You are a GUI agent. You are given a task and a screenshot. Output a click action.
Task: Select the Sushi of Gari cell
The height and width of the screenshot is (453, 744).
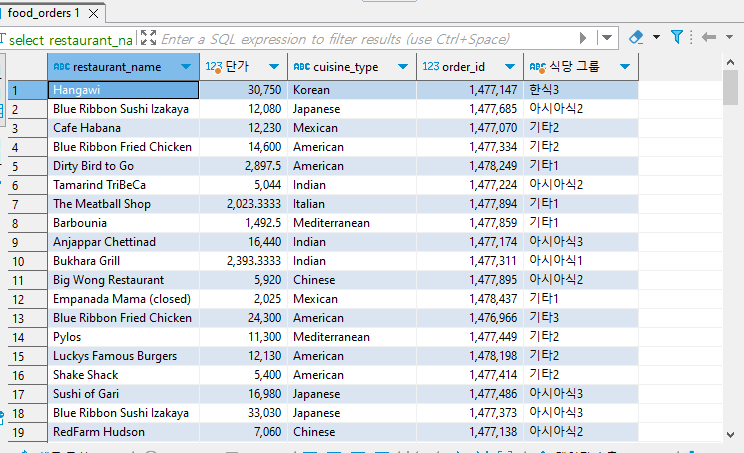click(123, 394)
